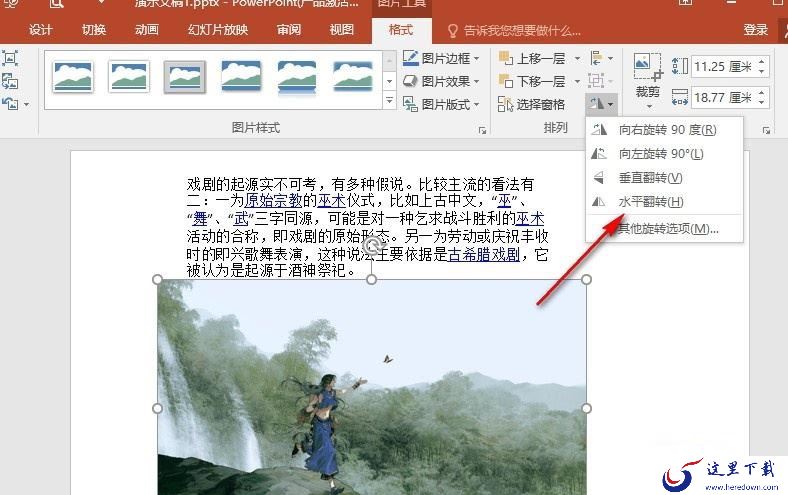
Task: Apply the sixth picture style thumbnail
Action: click(353, 76)
